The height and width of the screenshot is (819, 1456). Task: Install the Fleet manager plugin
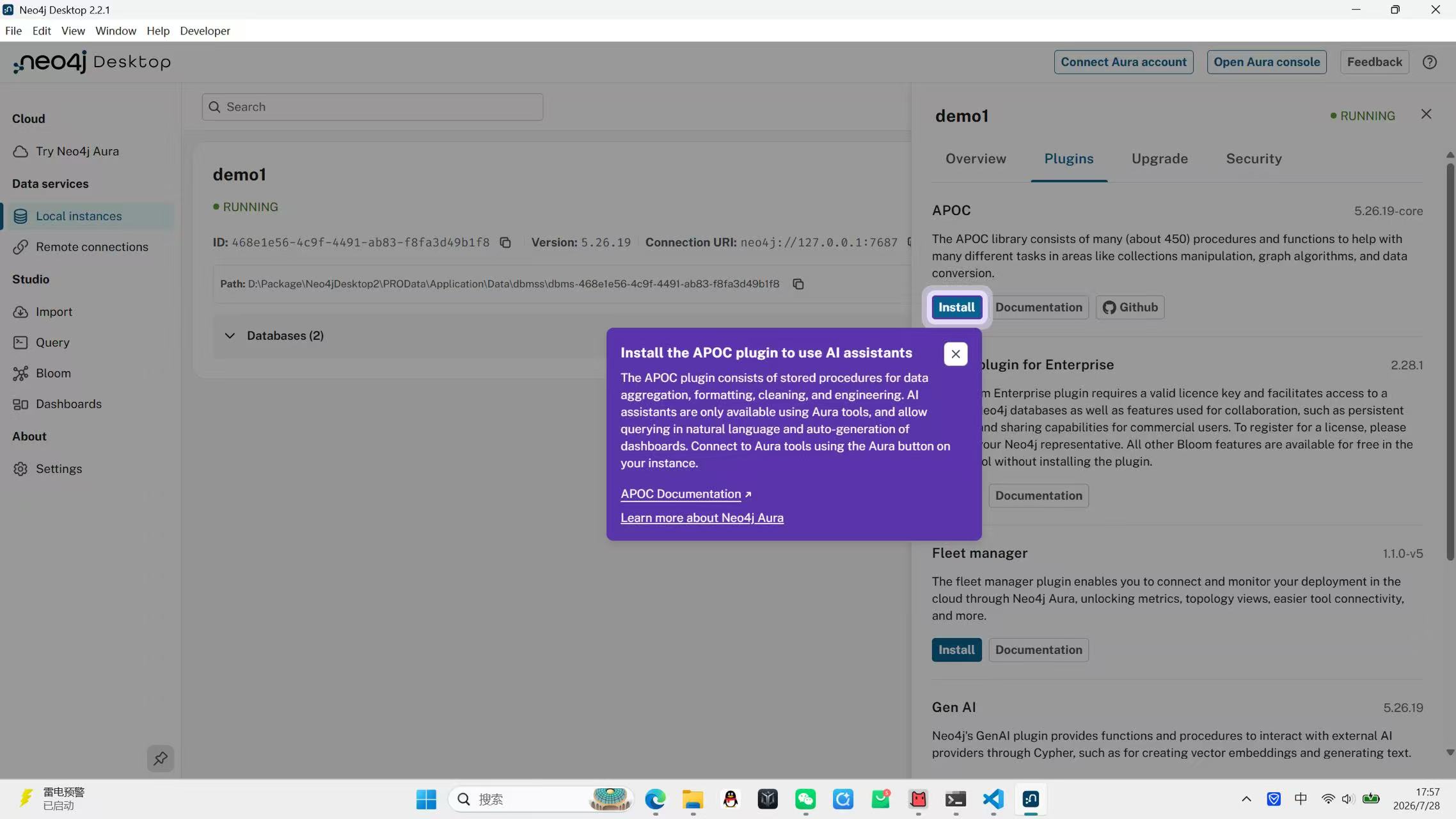956,650
